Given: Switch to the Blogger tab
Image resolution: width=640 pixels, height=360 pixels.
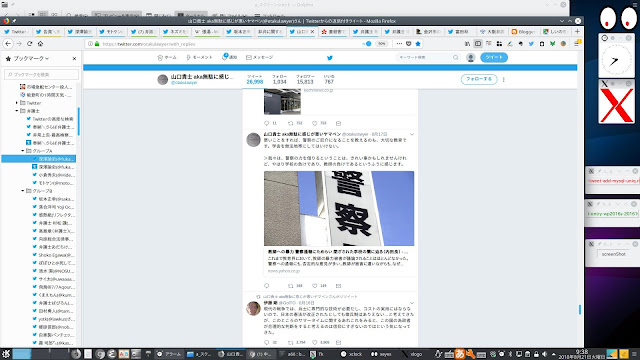Looking at the screenshot, I should [x=523, y=31].
